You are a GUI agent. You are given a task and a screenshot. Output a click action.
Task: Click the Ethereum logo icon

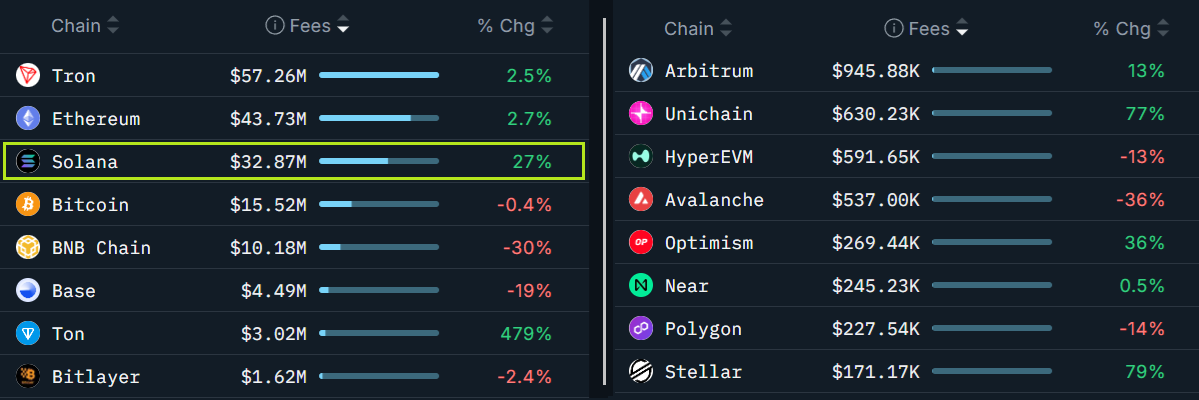tap(28, 118)
